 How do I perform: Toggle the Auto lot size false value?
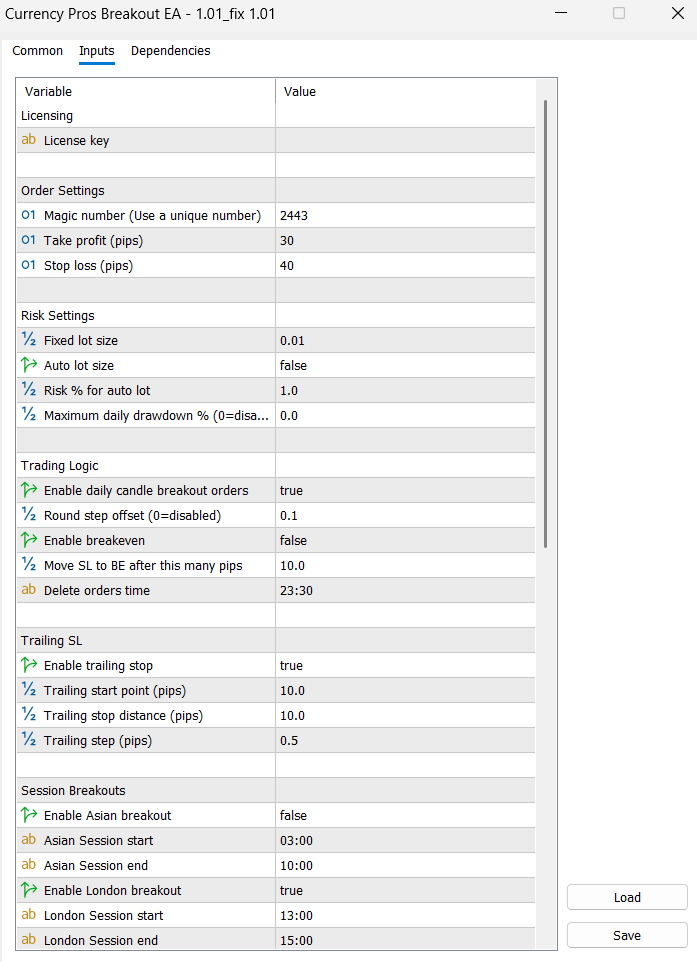(405, 365)
